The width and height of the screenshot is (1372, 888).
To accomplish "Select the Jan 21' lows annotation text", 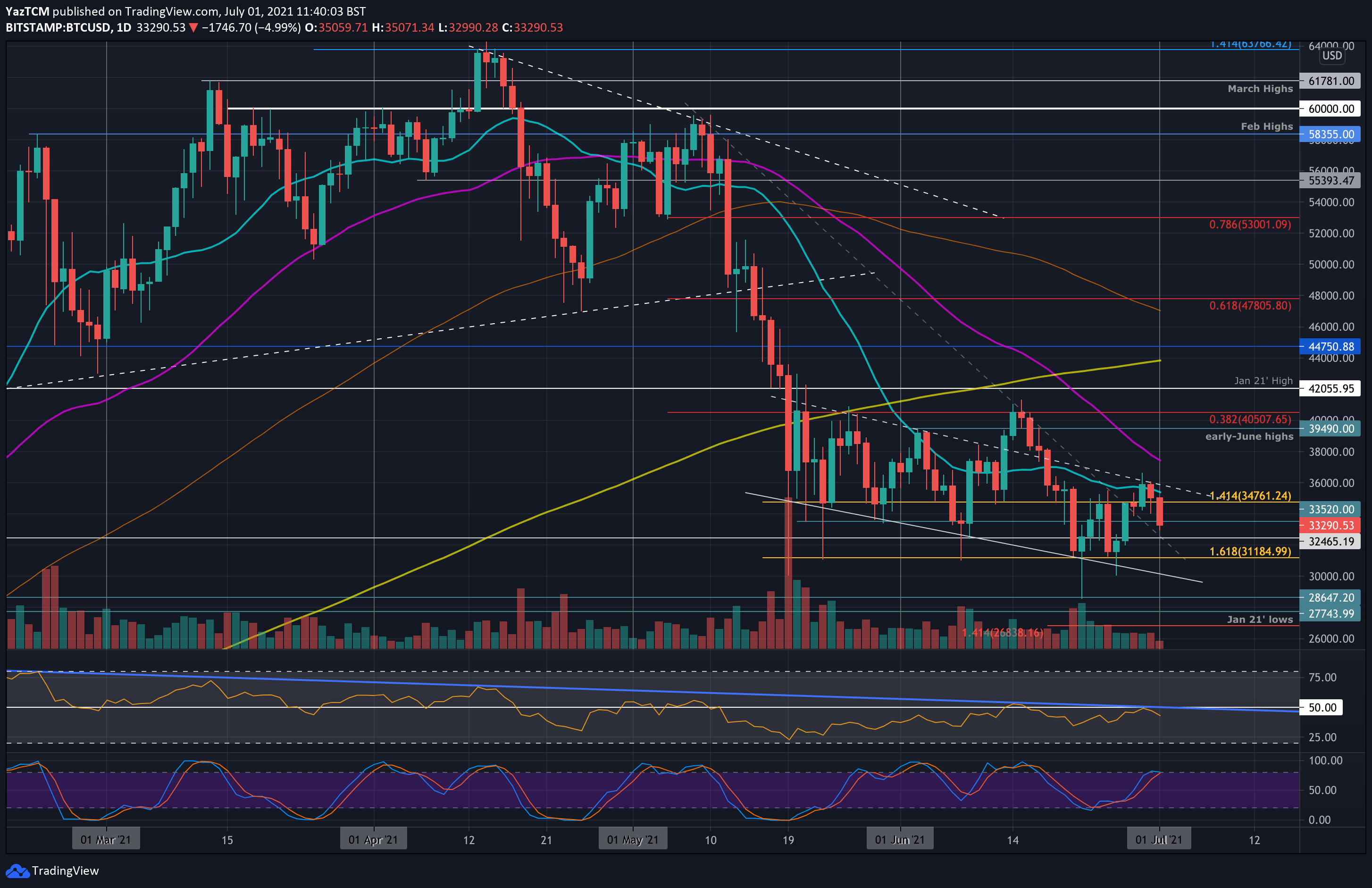I will pos(1260,620).
